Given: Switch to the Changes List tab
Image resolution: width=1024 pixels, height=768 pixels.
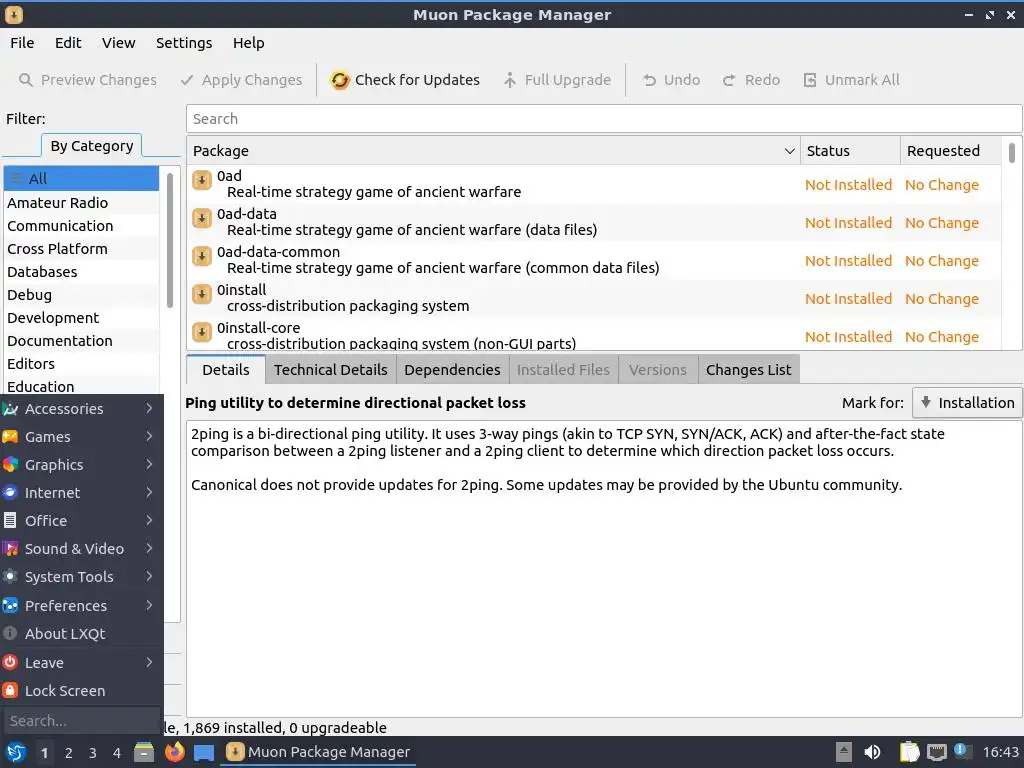Looking at the screenshot, I should (x=748, y=370).
